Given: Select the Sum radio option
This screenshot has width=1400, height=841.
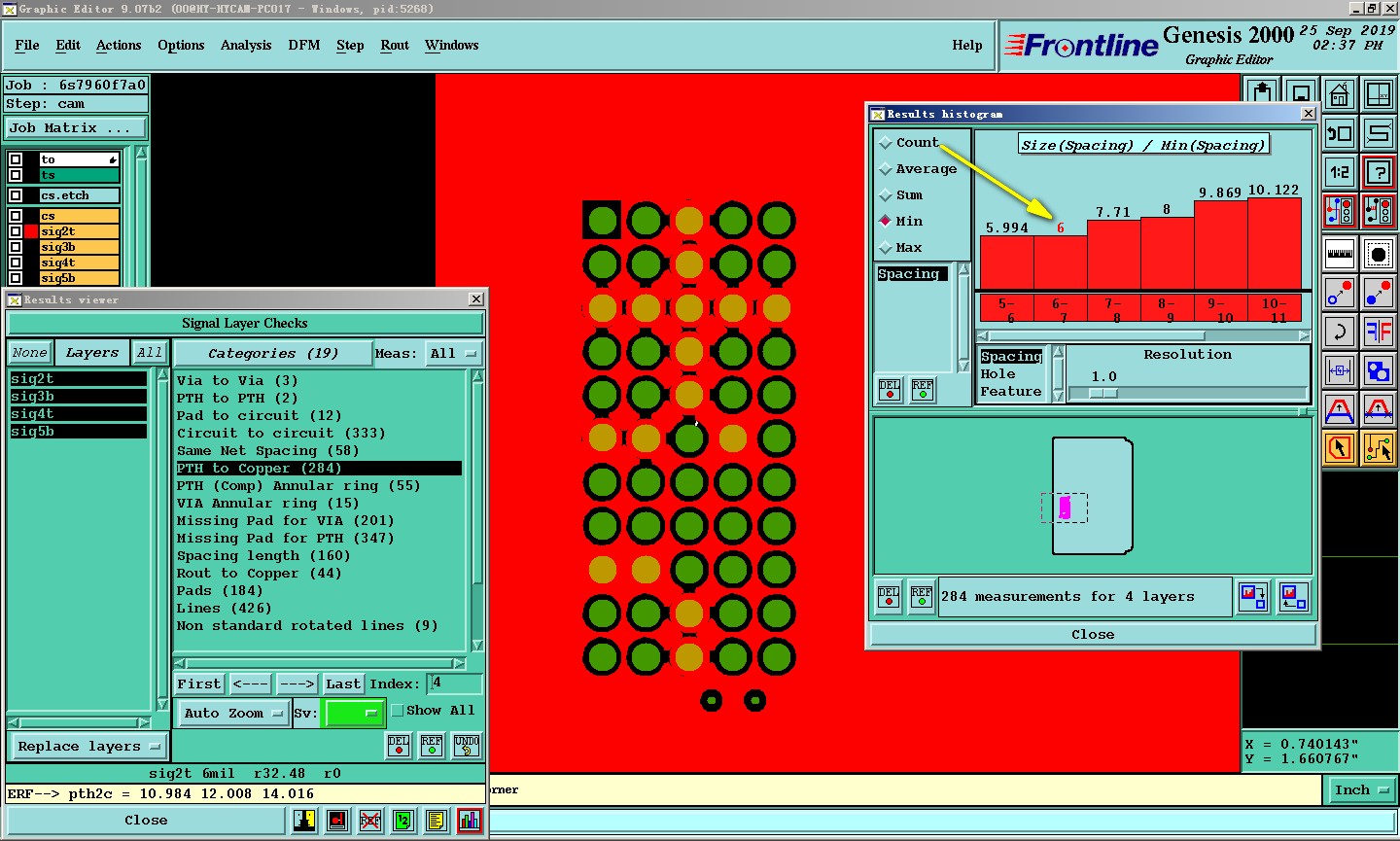Looking at the screenshot, I should pyautogui.click(x=900, y=194).
